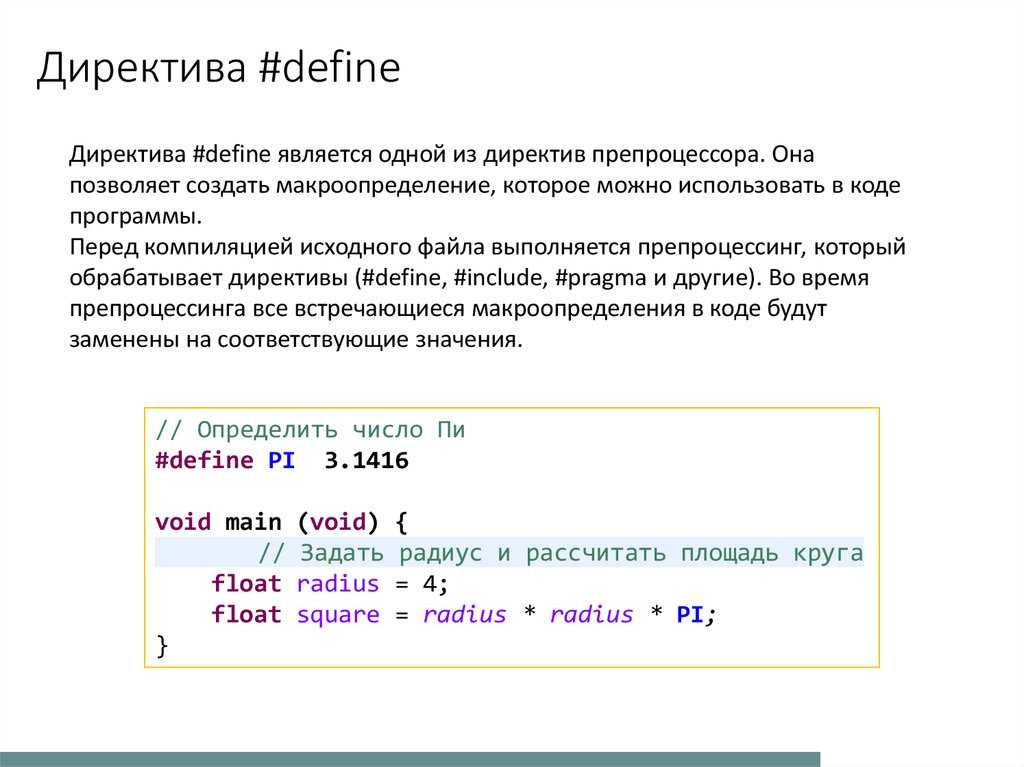
Task: Click "PI;" at the end of the square line
Action: (x=696, y=615)
